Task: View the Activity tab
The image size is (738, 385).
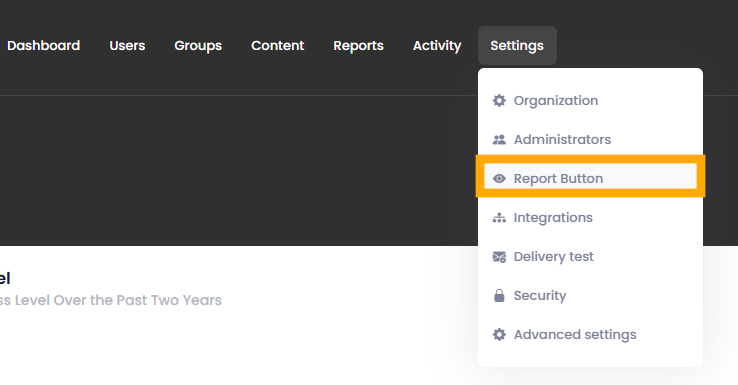Action: [437, 46]
